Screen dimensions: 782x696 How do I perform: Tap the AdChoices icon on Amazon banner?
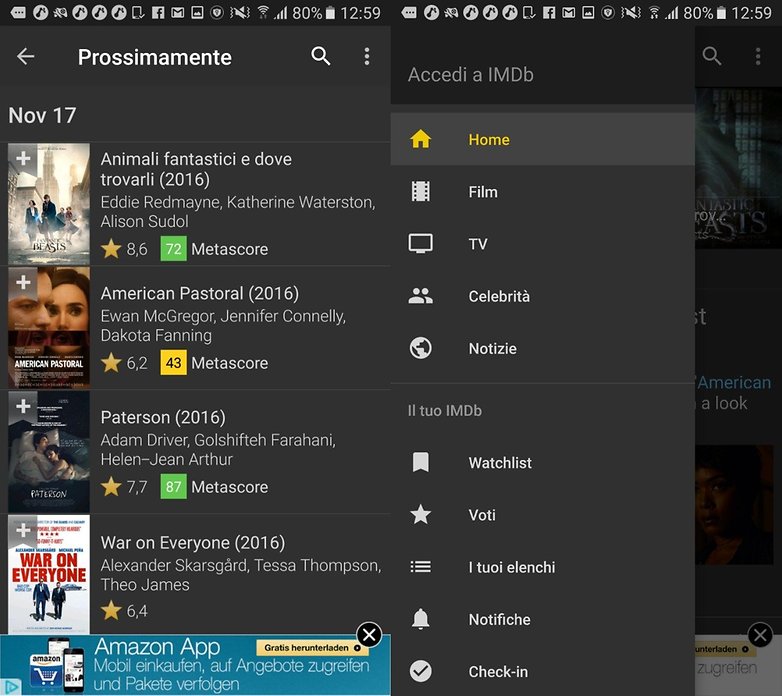coord(10,687)
